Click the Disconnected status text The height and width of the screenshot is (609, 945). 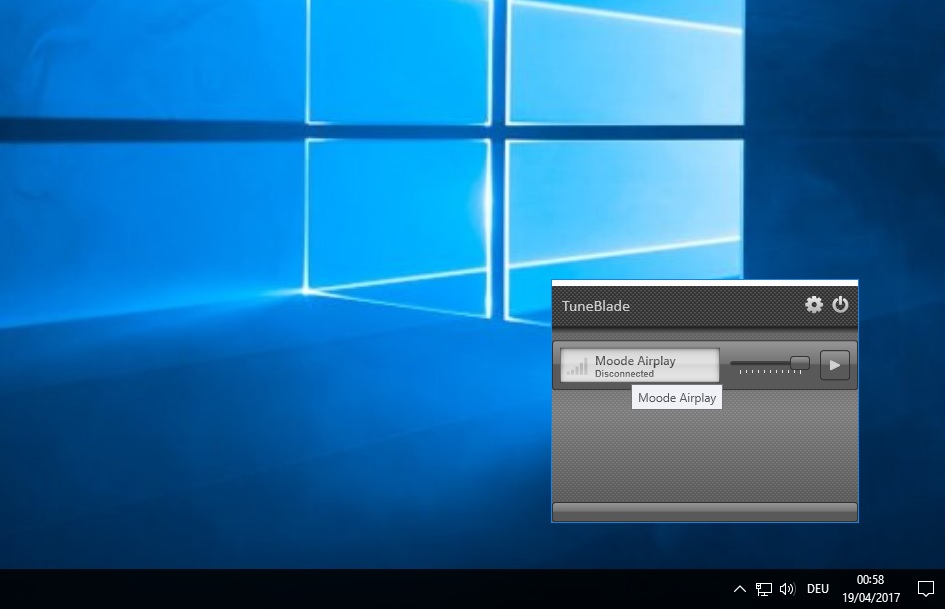[624, 374]
